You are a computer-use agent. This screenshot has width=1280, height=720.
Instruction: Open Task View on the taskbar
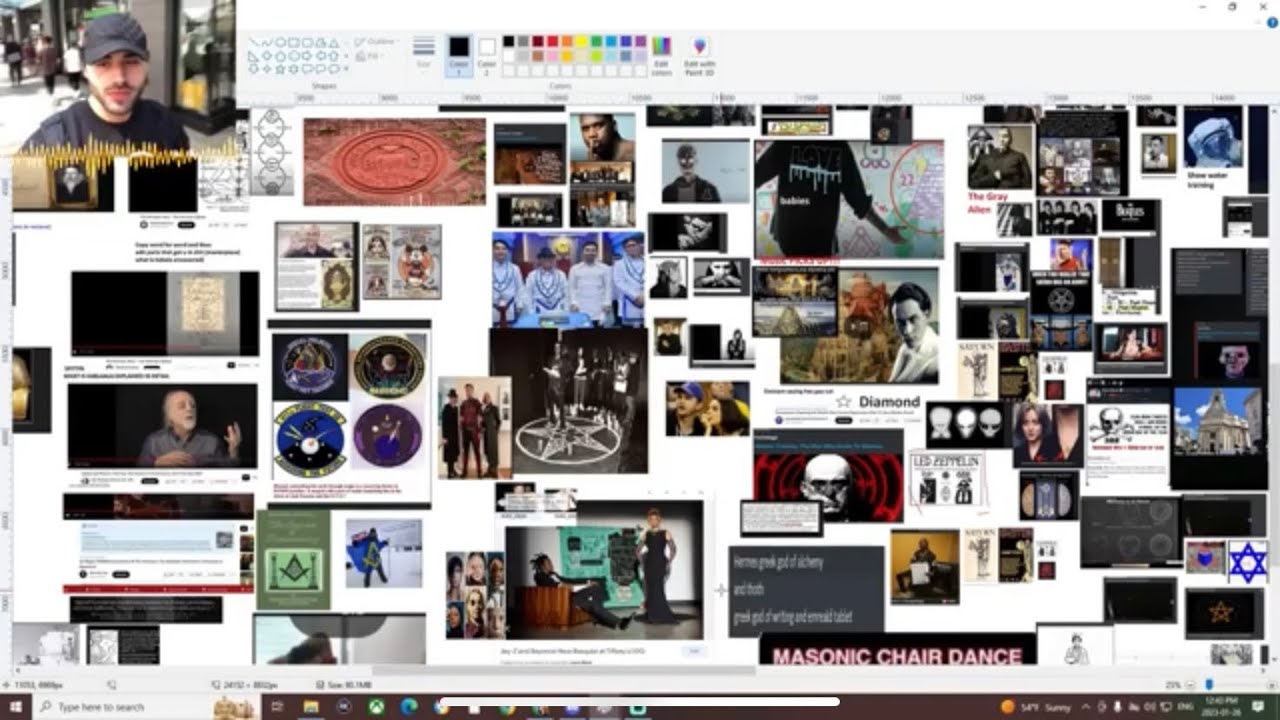[277, 707]
